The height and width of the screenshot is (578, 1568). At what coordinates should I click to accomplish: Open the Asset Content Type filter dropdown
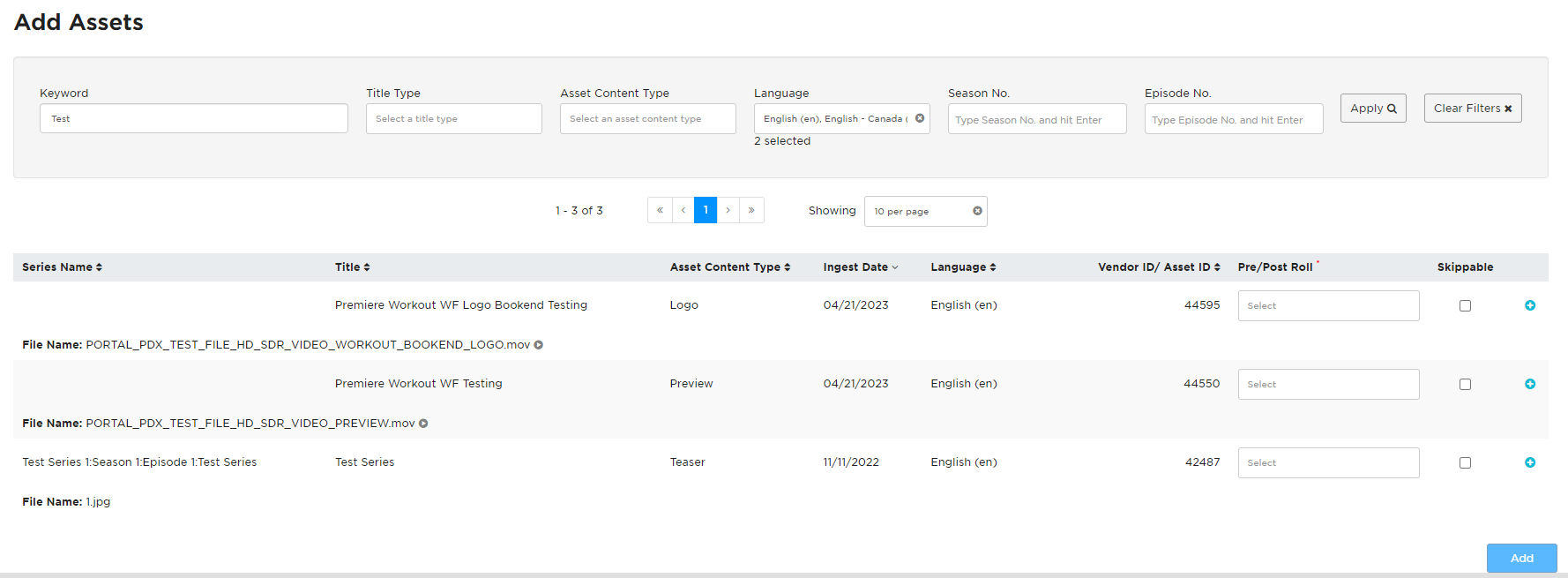coord(648,118)
